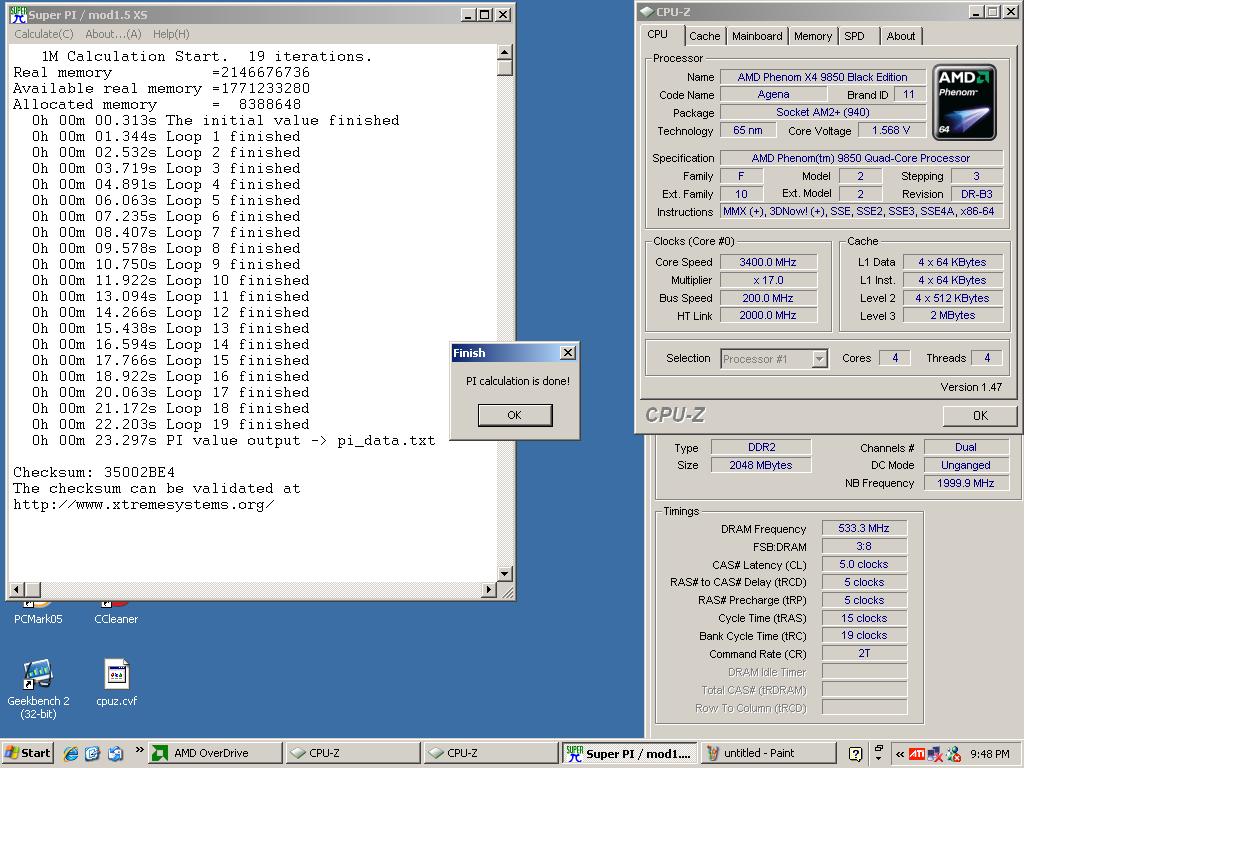Expand the quick launch overflow chevron
1258x867 pixels.
coord(139,751)
